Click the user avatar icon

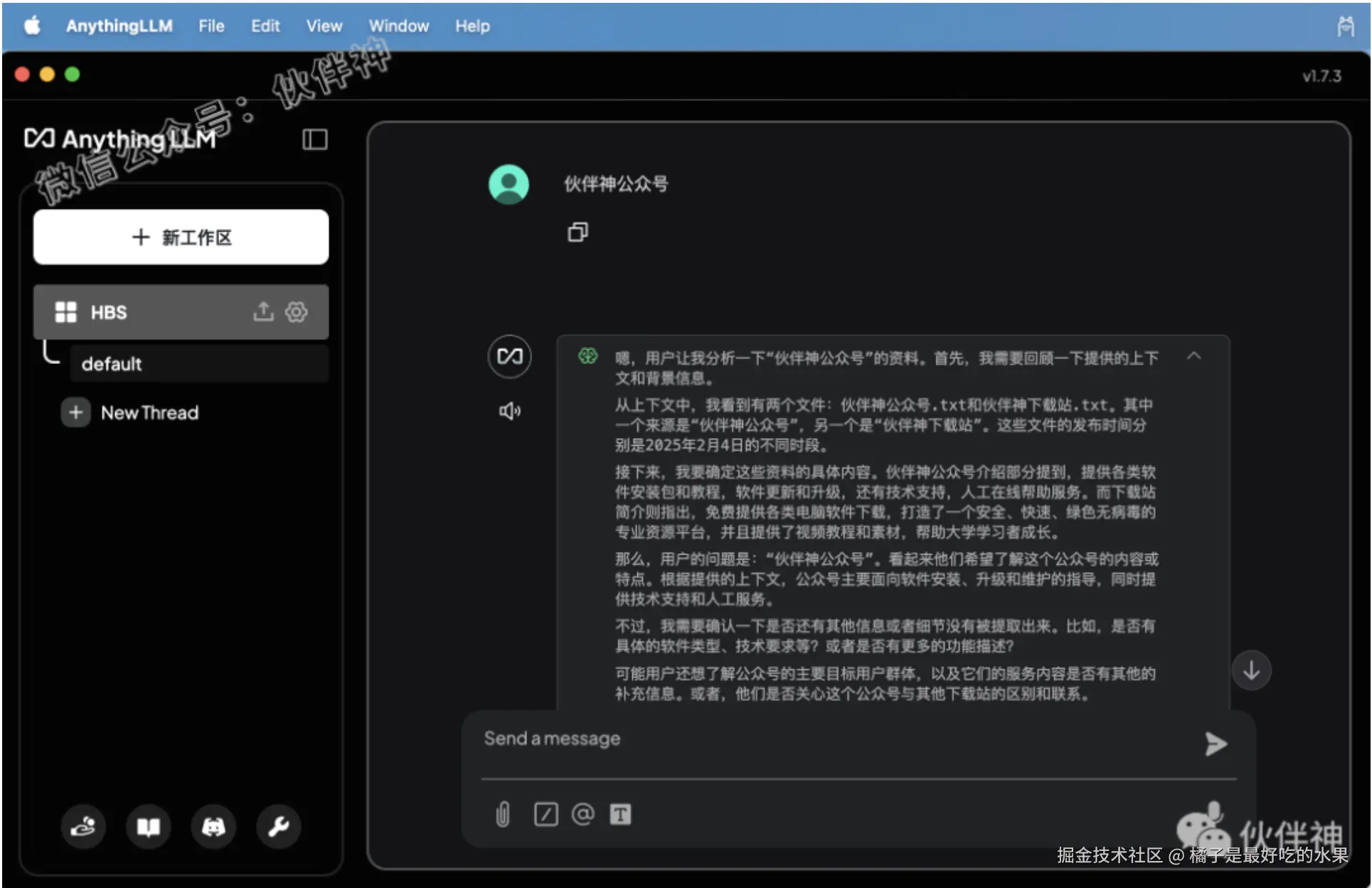point(509,184)
